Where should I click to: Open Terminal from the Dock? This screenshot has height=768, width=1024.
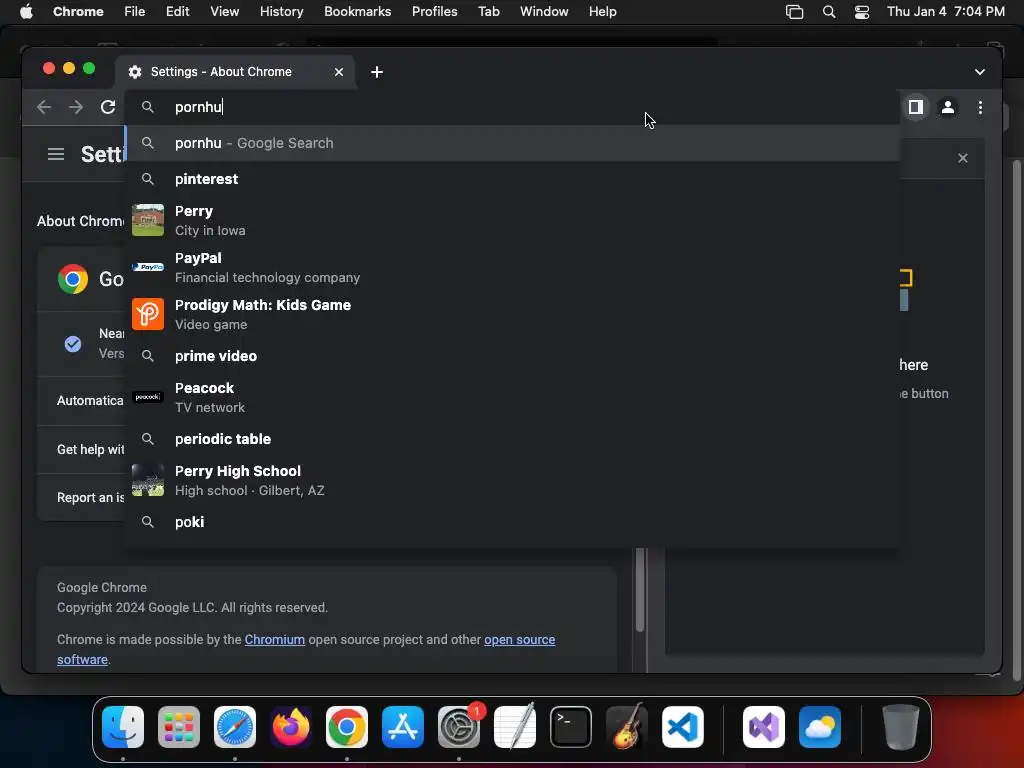click(571, 727)
